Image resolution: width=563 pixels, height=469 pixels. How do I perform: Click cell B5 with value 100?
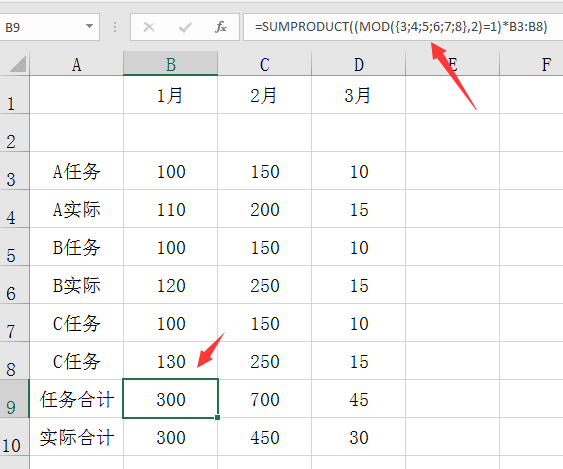click(171, 247)
